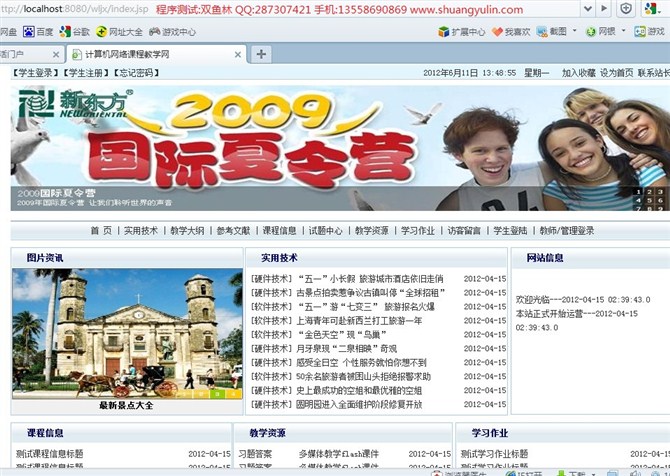Switch to the 计算机网络课程教学网 tab
The height and width of the screenshot is (476, 670).
click(156, 54)
